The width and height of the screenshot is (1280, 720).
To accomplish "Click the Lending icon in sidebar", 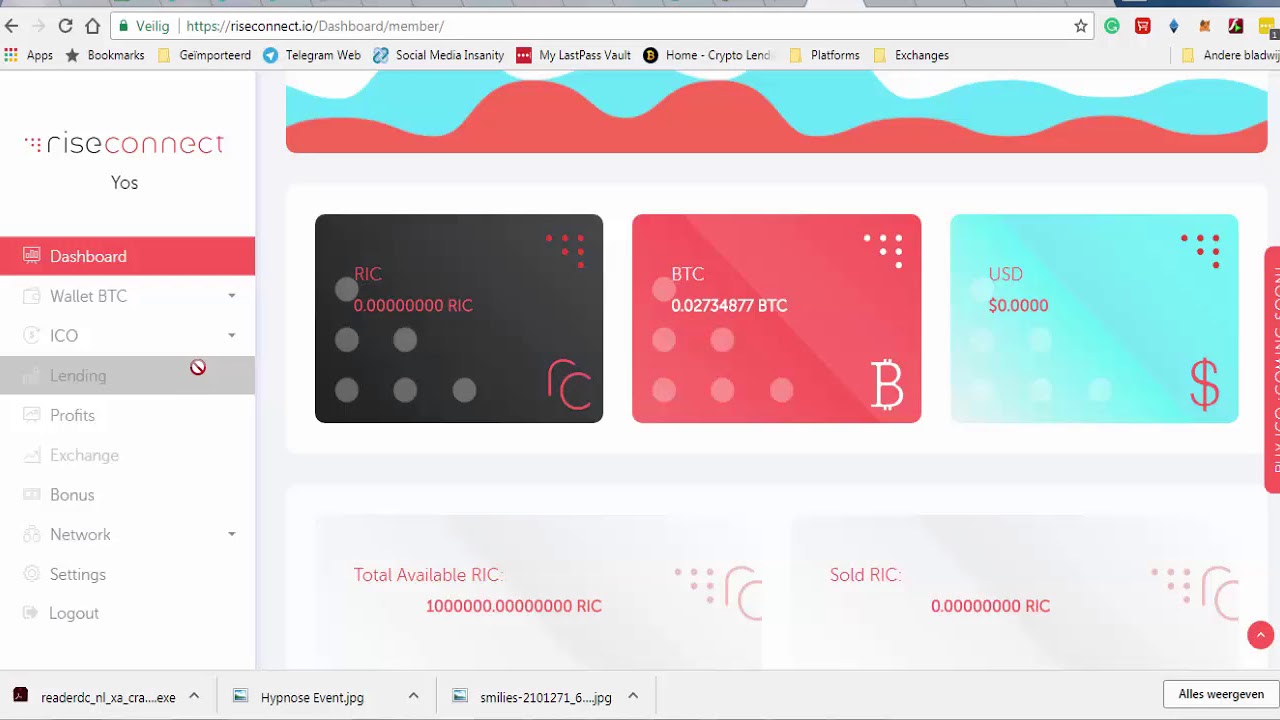I will tap(31, 375).
